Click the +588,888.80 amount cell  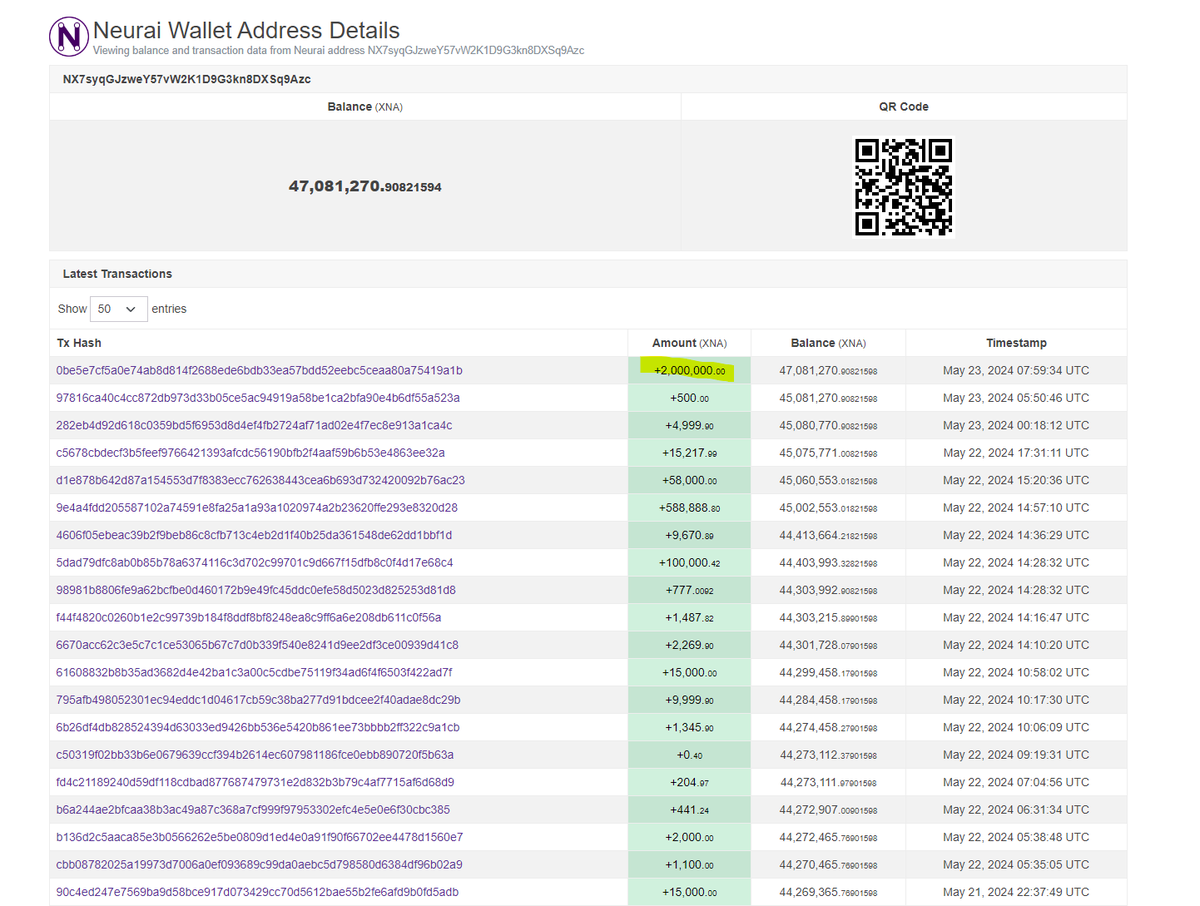tap(689, 508)
